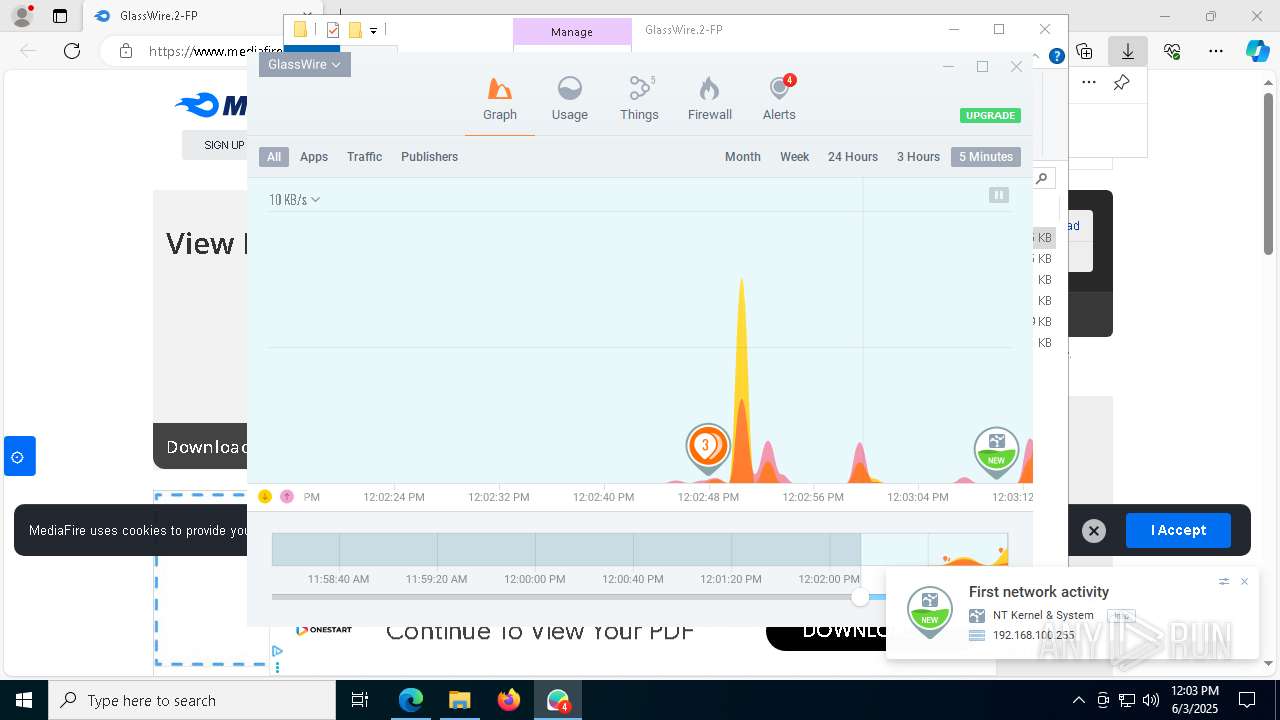The image size is (1280, 720).
Task: Click the green NEW marker on the graph
Action: point(996,452)
